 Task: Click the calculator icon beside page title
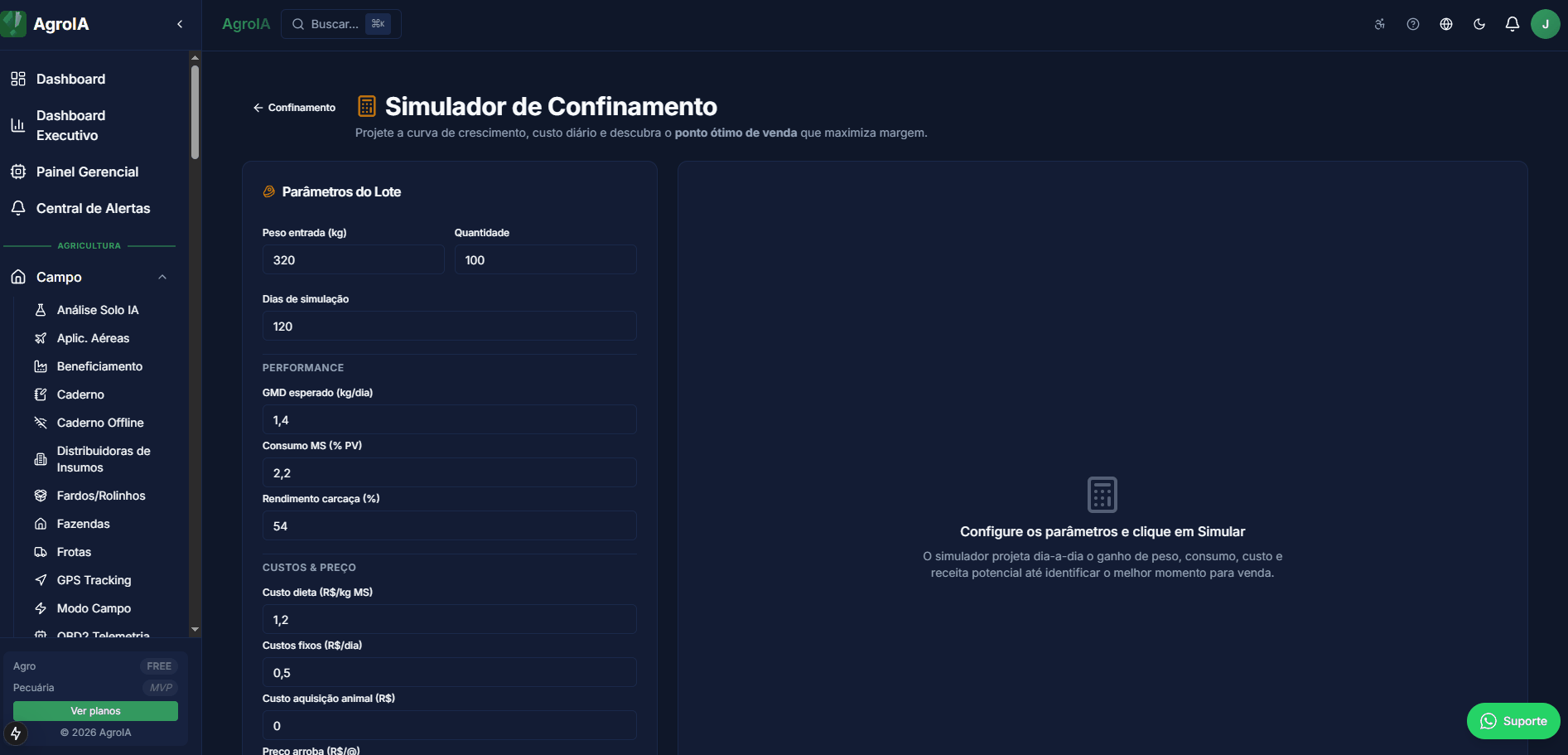pyautogui.click(x=367, y=106)
